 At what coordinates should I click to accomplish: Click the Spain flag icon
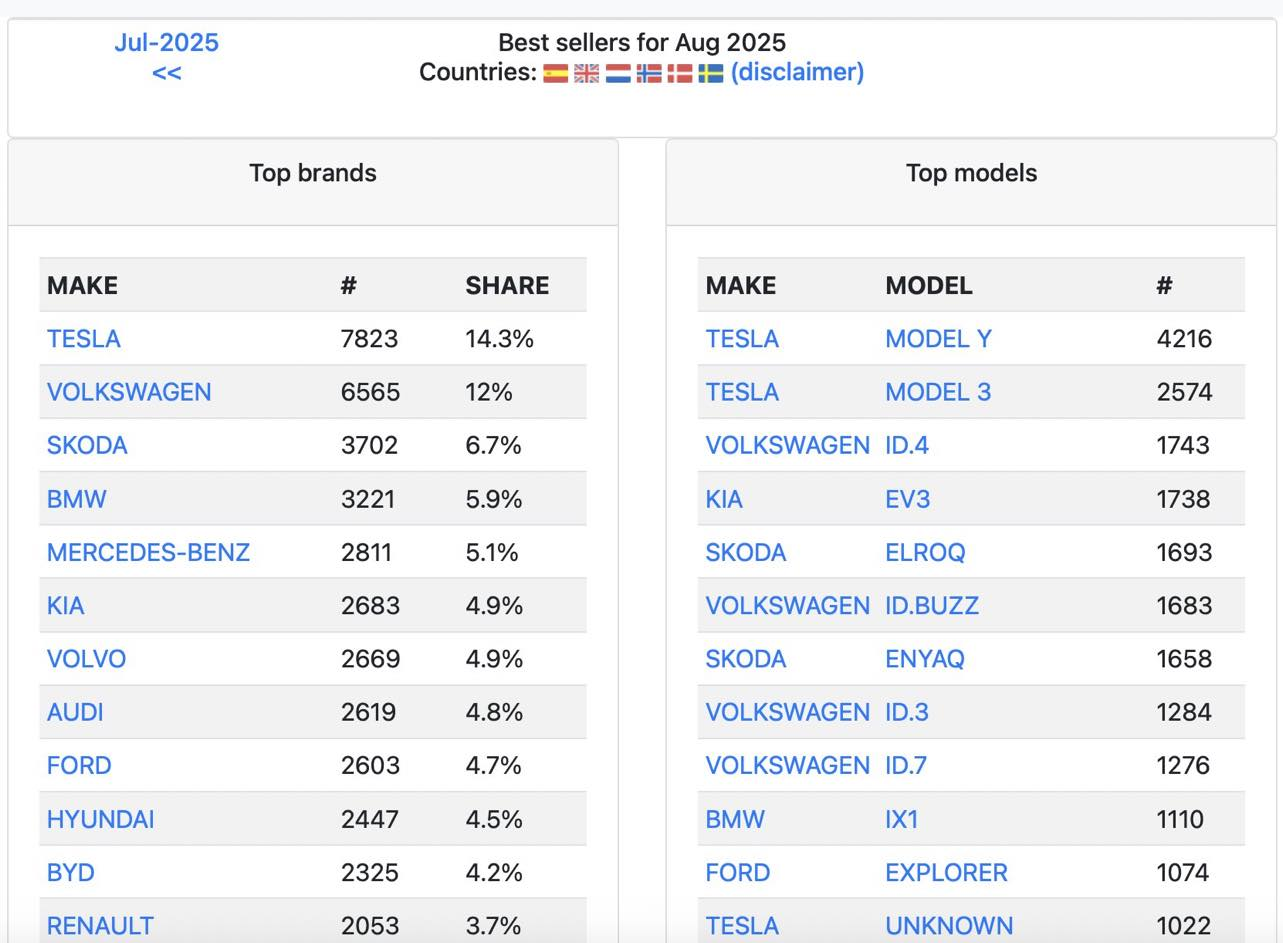click(x=556, y=73)
